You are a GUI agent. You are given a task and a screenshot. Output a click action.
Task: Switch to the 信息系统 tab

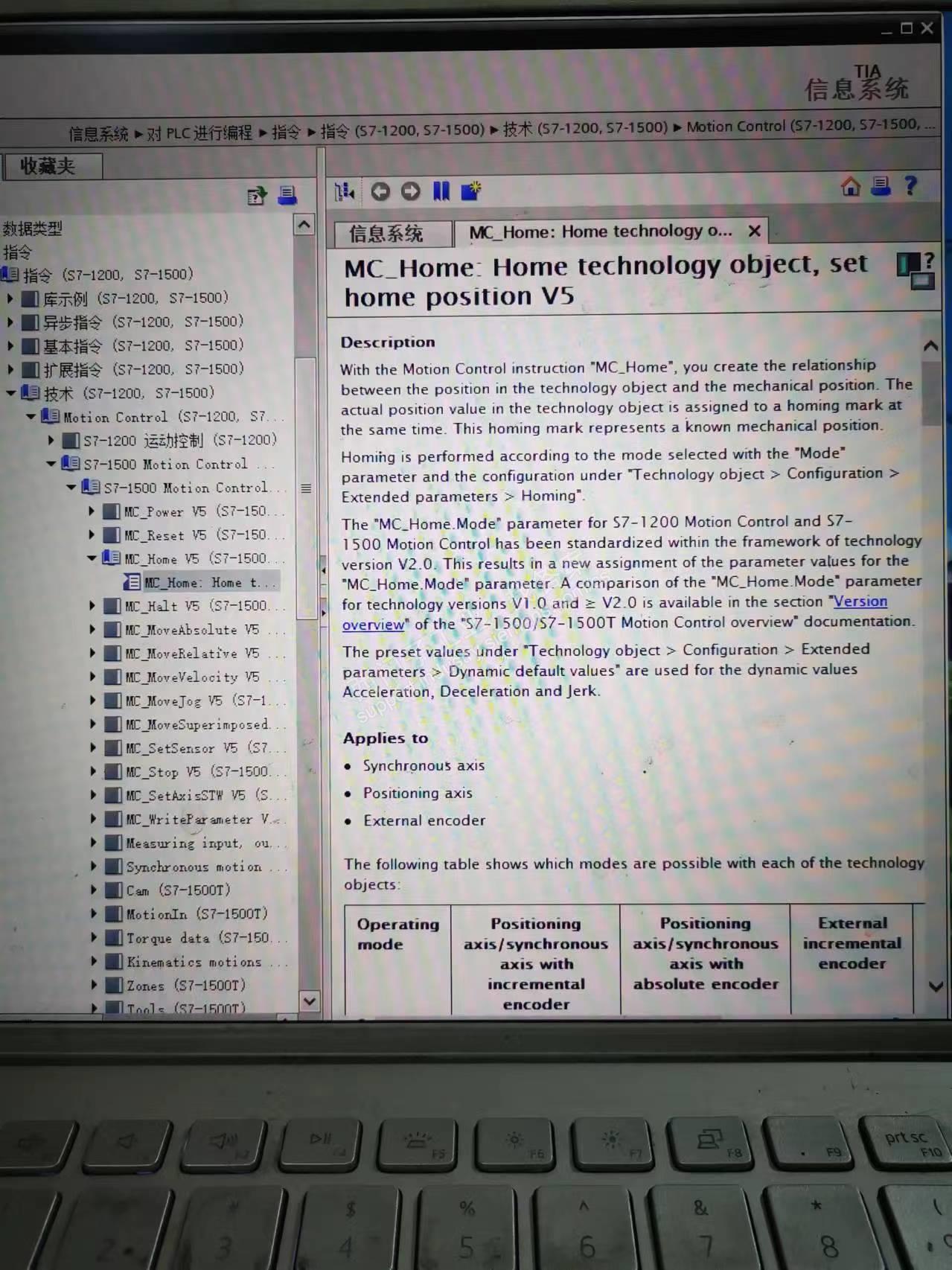point(392,234)
